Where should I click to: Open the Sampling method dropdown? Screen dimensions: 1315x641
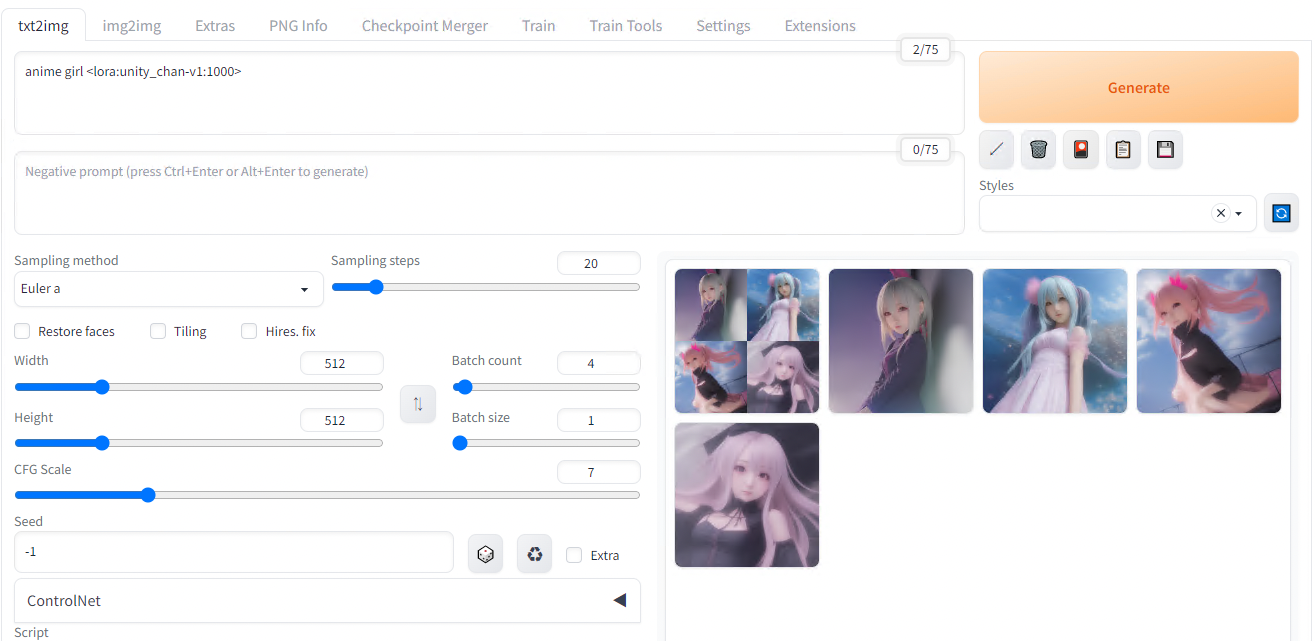coord(169,289)
